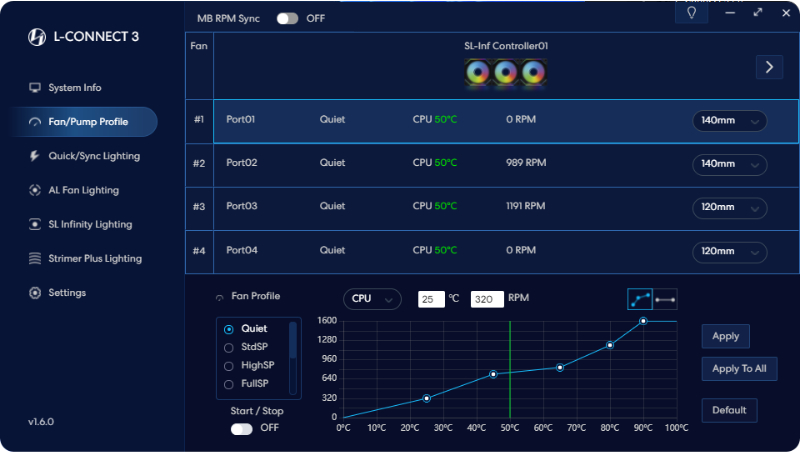Viewport: 800px width, 452px height.
Task: Toggle the MB RPM Sync switch
Action: tap(288, 18)
